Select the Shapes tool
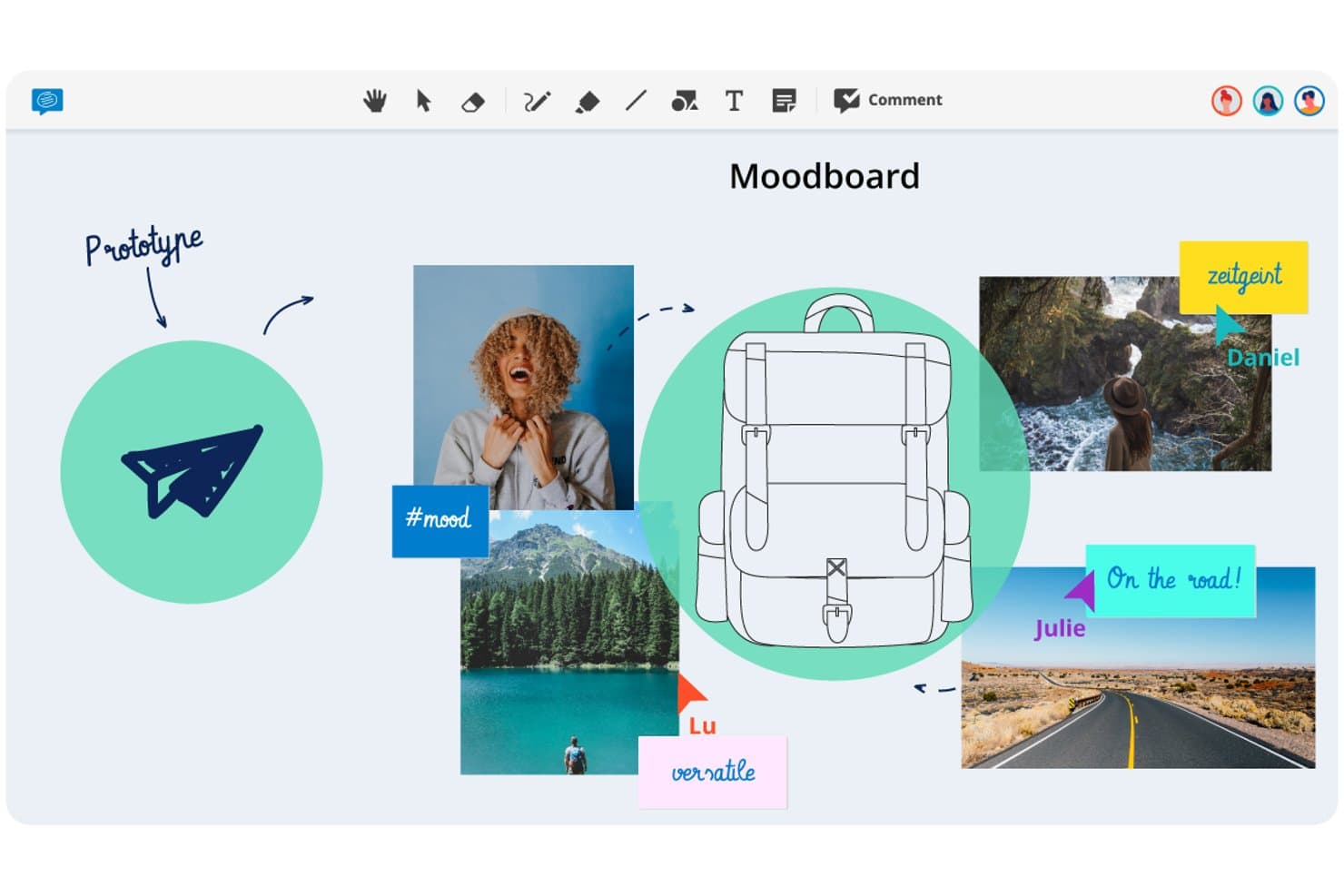The width and height of the screenshot is (1344, 896). pyautogui.click(x=685, y=101)
